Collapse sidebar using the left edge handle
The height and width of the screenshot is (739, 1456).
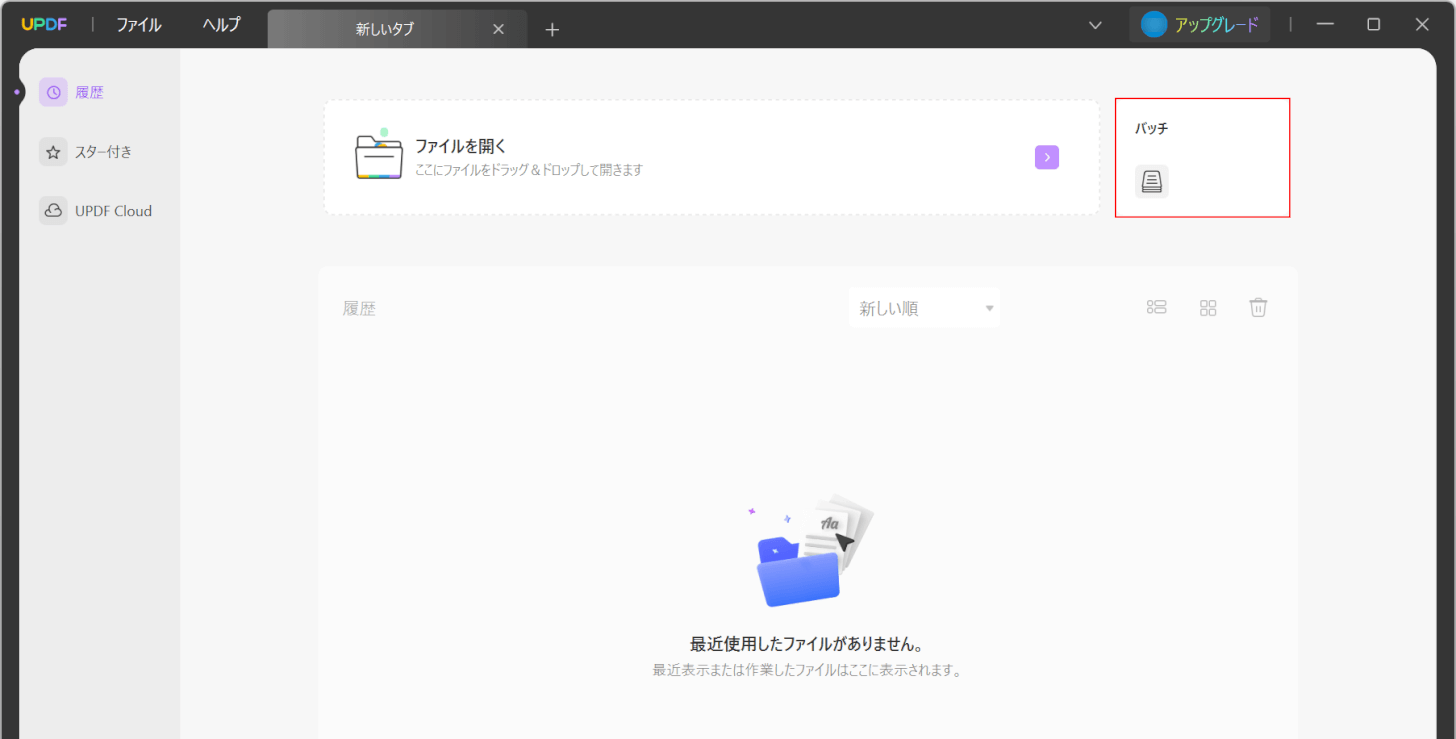pos(17,92)
